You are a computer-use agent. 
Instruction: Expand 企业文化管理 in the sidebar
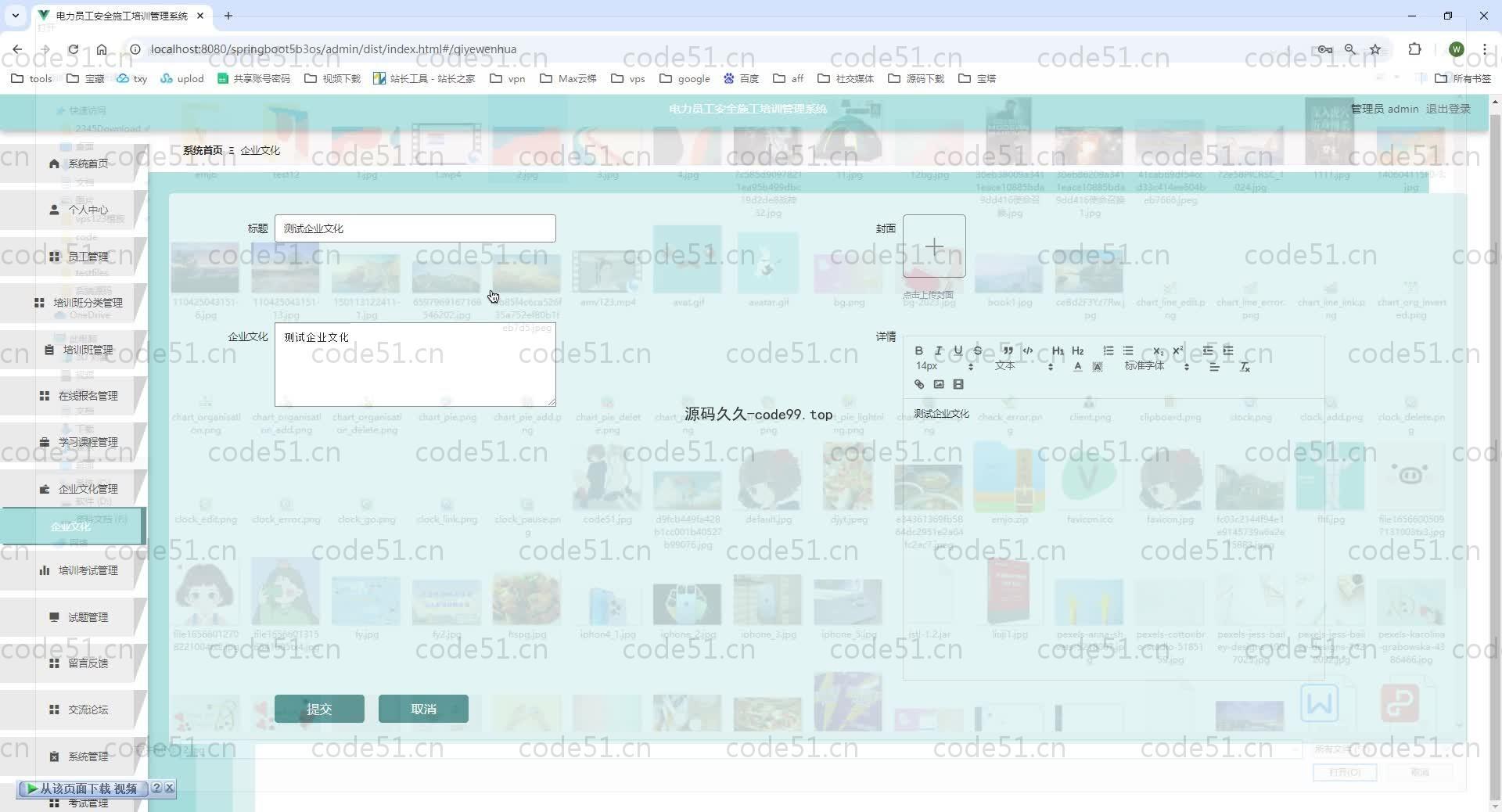click(x=74, y=489)
